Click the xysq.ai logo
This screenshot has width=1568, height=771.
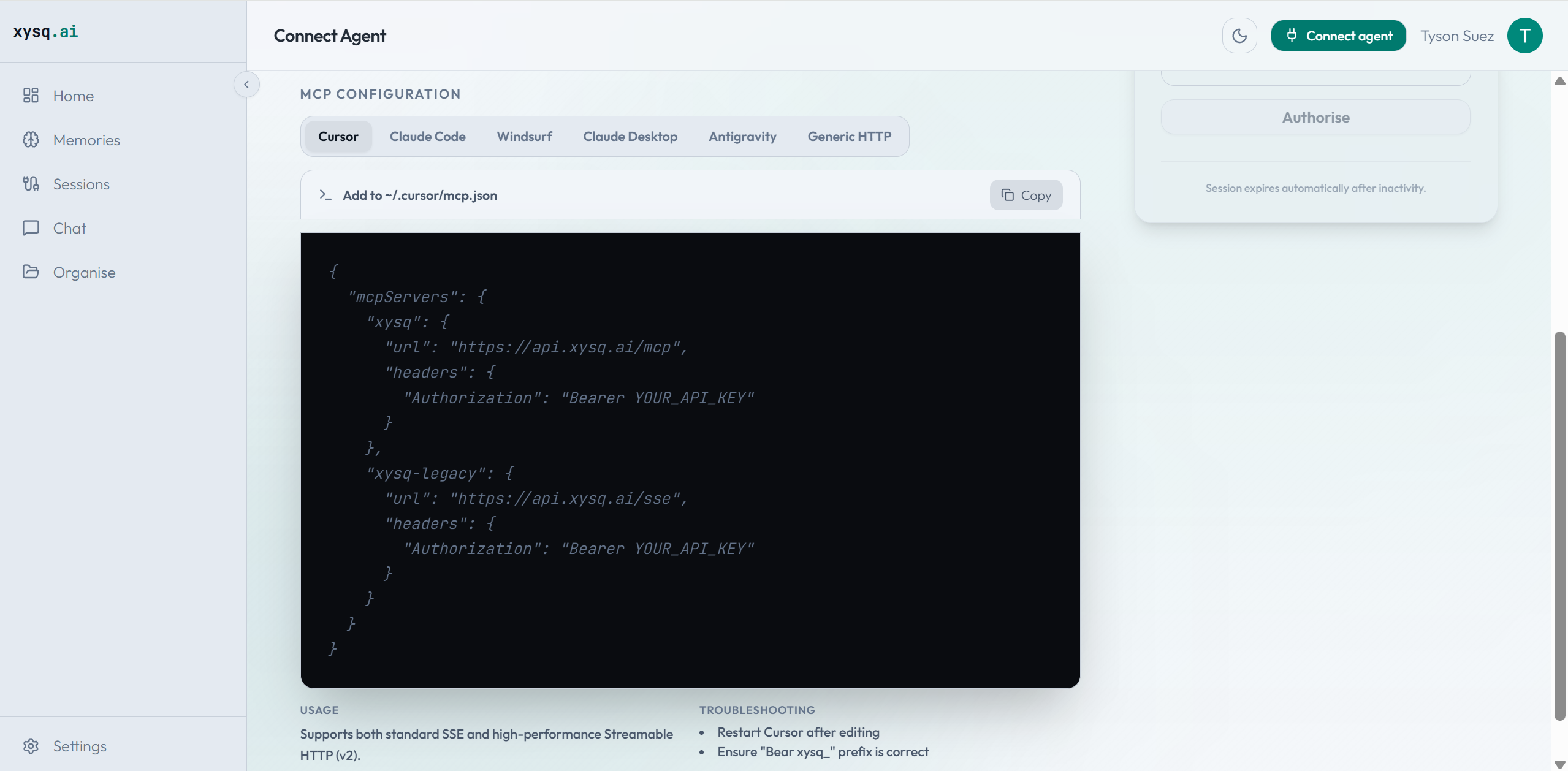point(46,31)
